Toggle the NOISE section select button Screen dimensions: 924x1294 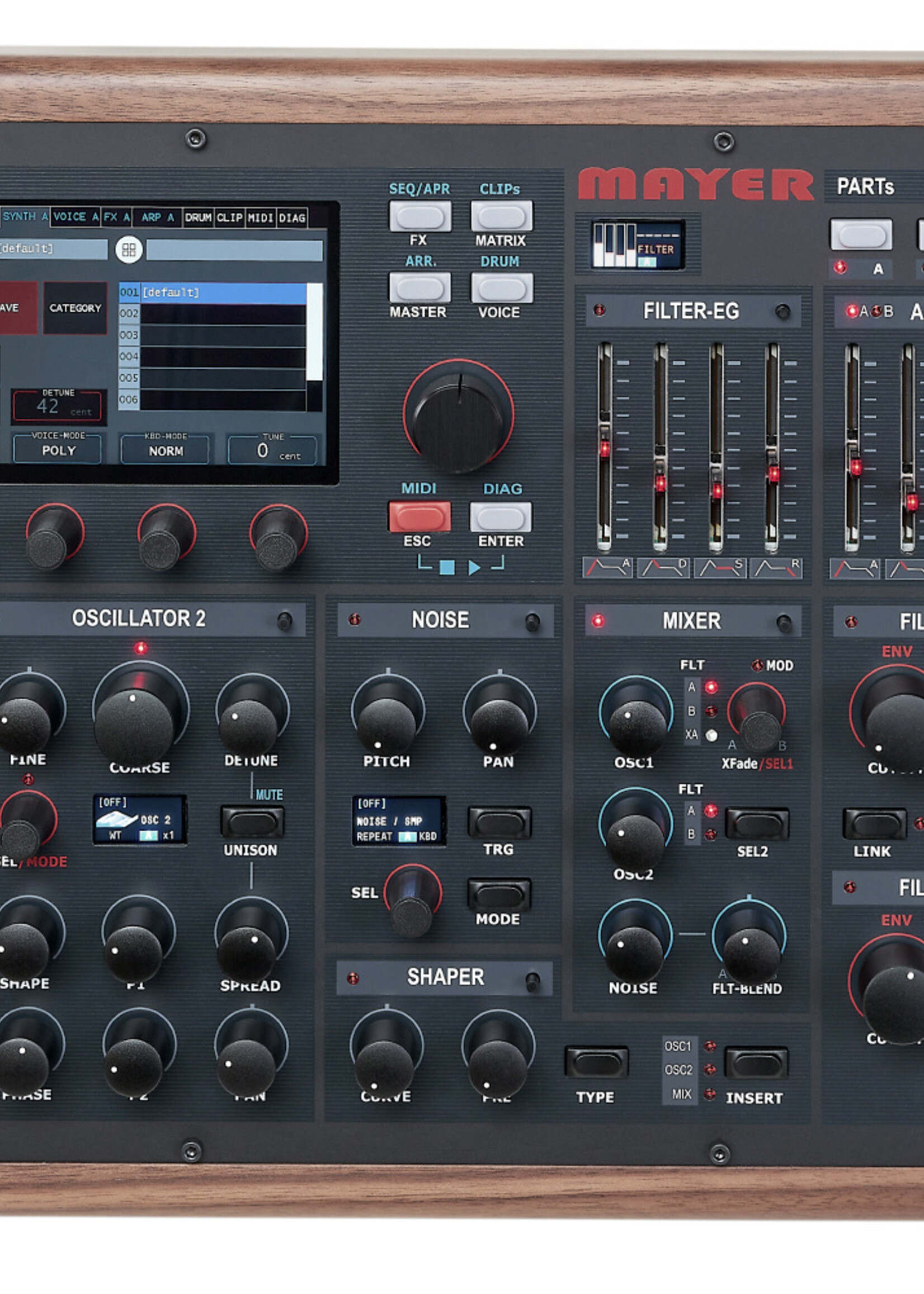[x=532, y=623]
